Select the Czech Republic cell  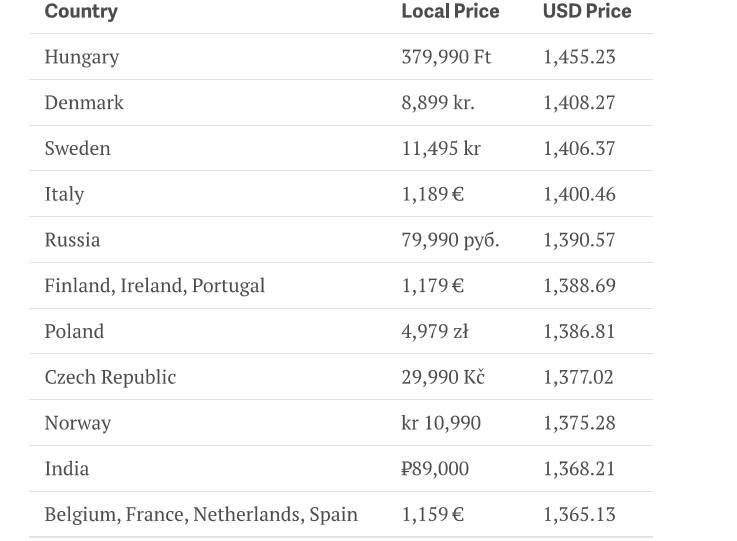tap(110, 377)
